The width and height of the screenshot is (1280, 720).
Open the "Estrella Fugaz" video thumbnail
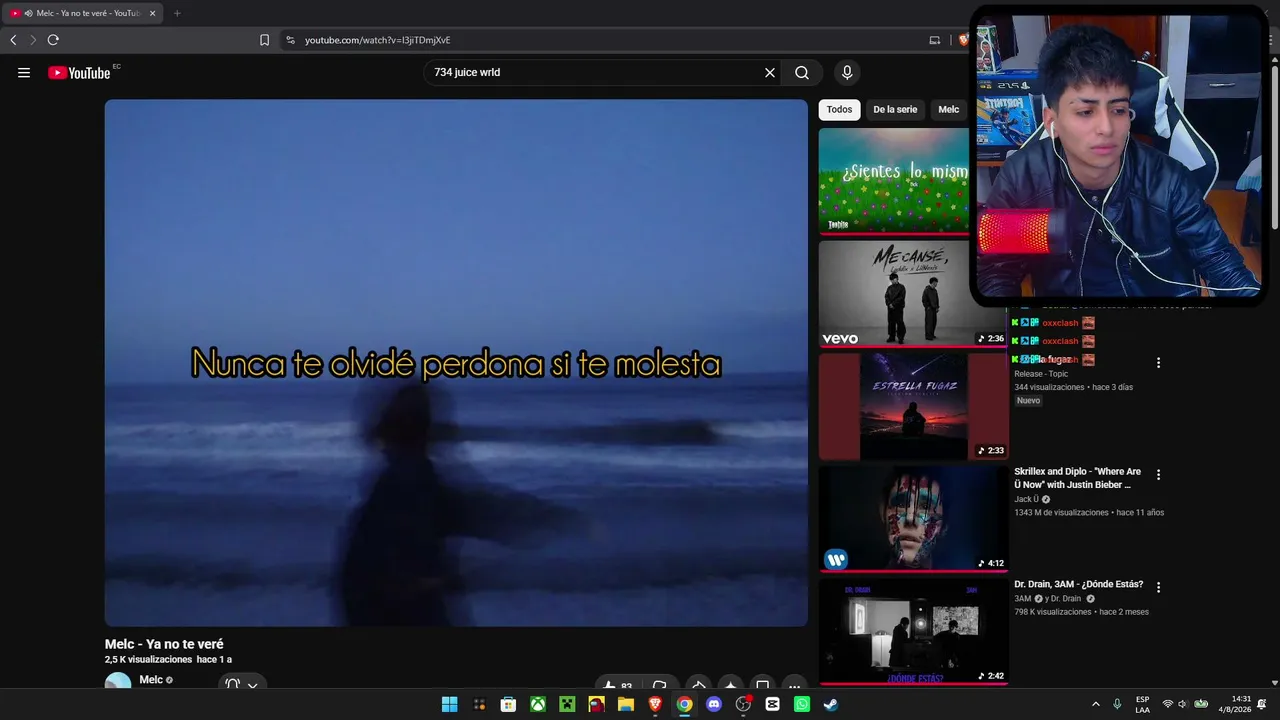914,406
